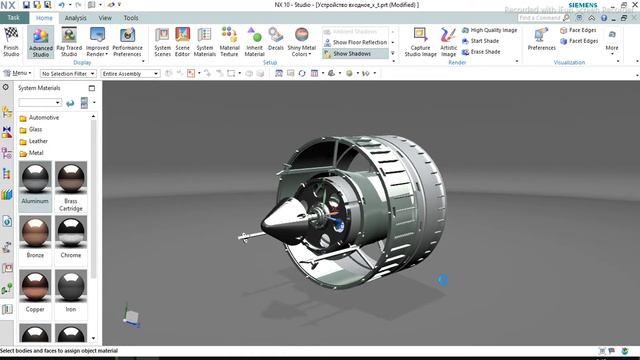This screenshot has height=360, width=640.
Task: Open System Scenes
Action: 162,42
